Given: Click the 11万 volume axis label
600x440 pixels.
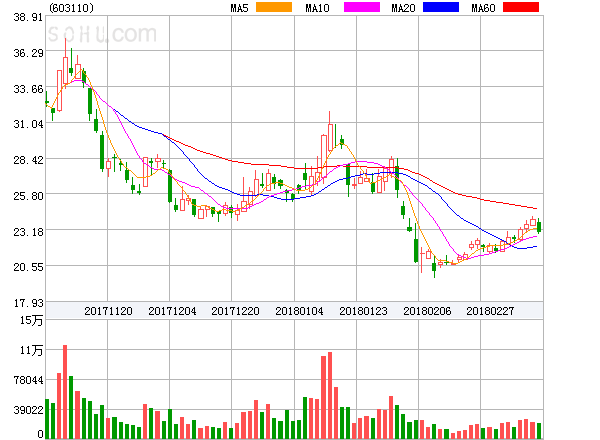Looking at the screenshot, I should click(31, 350).
